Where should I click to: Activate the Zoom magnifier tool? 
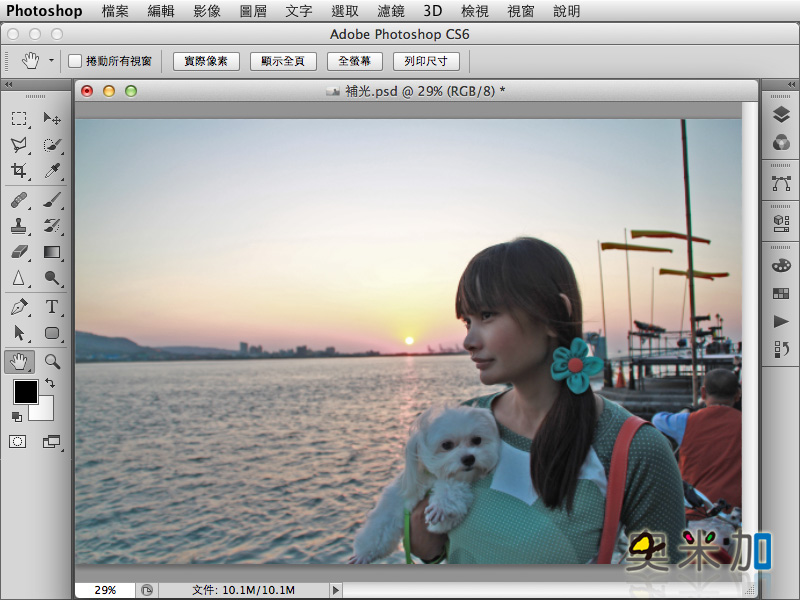click(53, 361)
